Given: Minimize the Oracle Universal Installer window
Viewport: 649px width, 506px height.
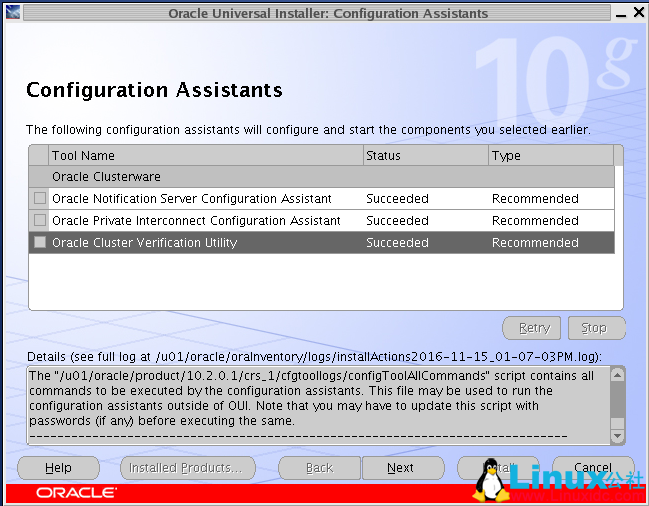Looking at the screenshot, I should (x=620, y=14).
